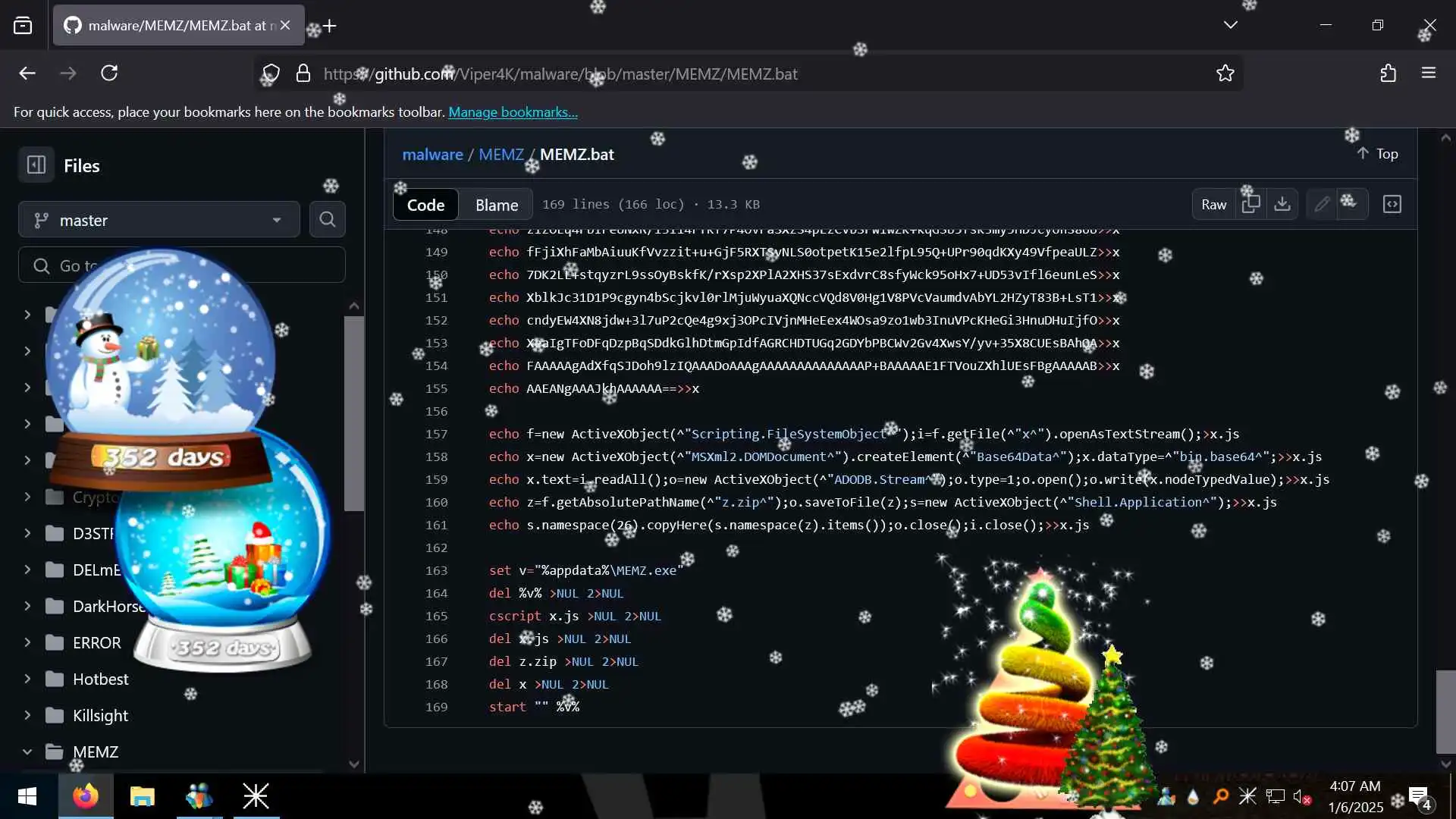Open the Firefox extensions icon
The image size is (1456, 819).
coord(1388,74)
